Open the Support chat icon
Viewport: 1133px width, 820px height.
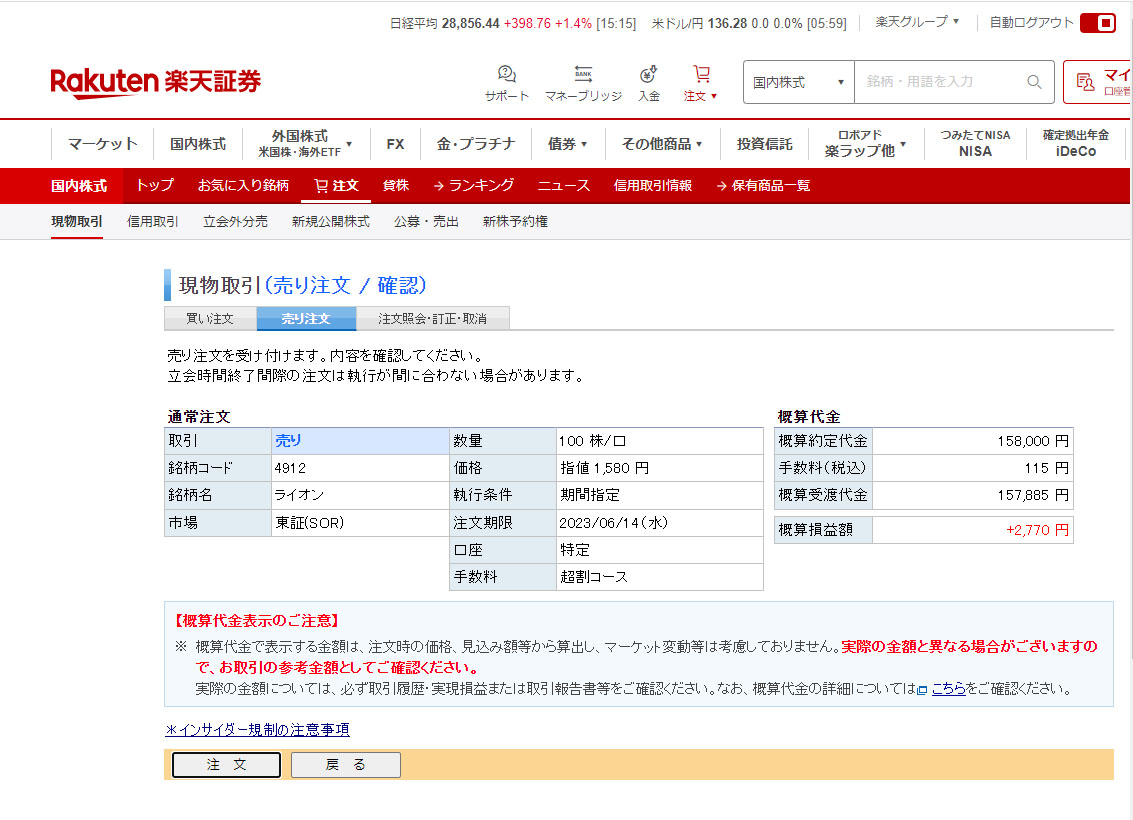[x=506, y=75]
